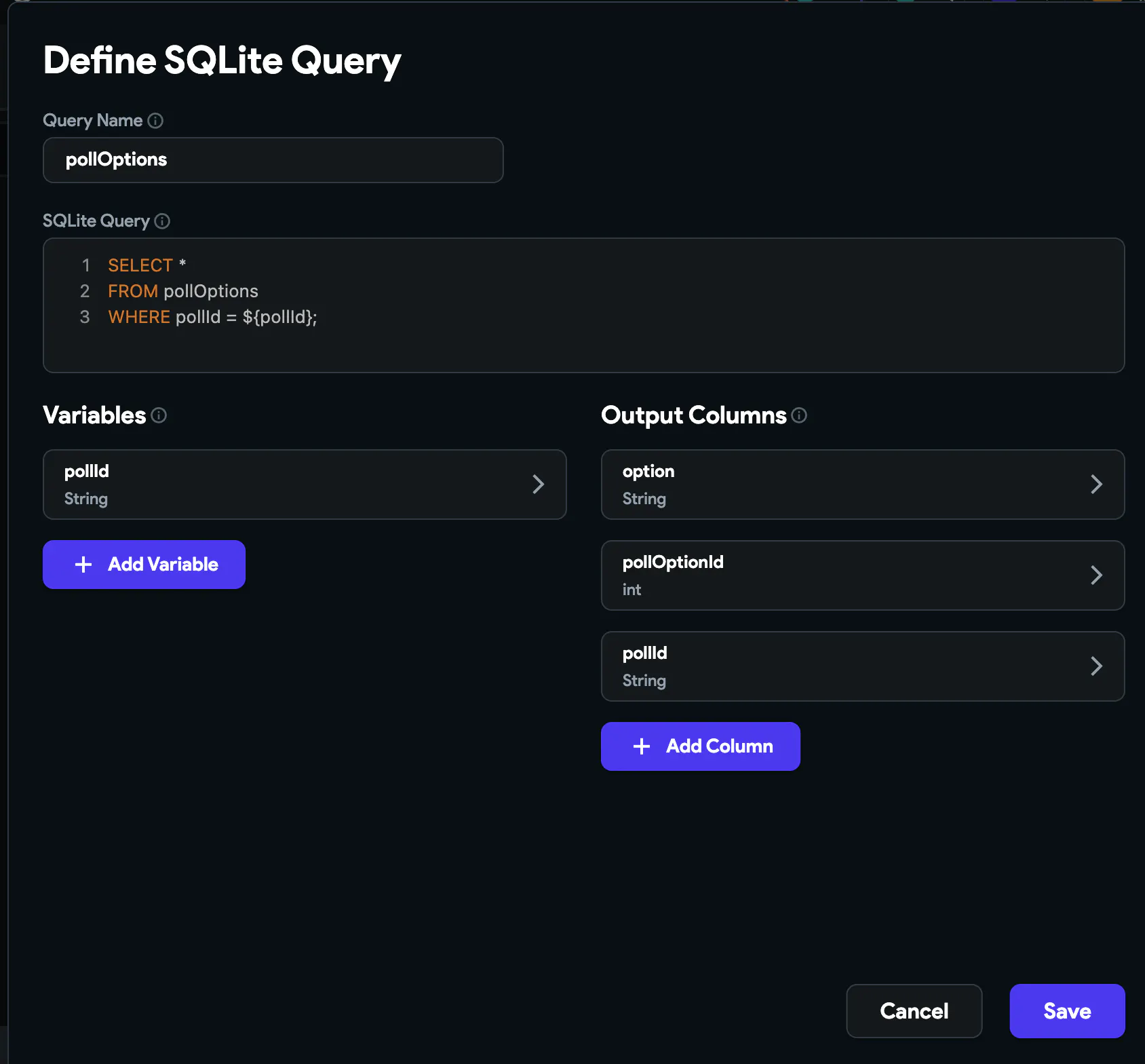This screenshot has height=1064, width=1145.
Task: Click the int type under pollOptionId
Action: click(632, 590)
